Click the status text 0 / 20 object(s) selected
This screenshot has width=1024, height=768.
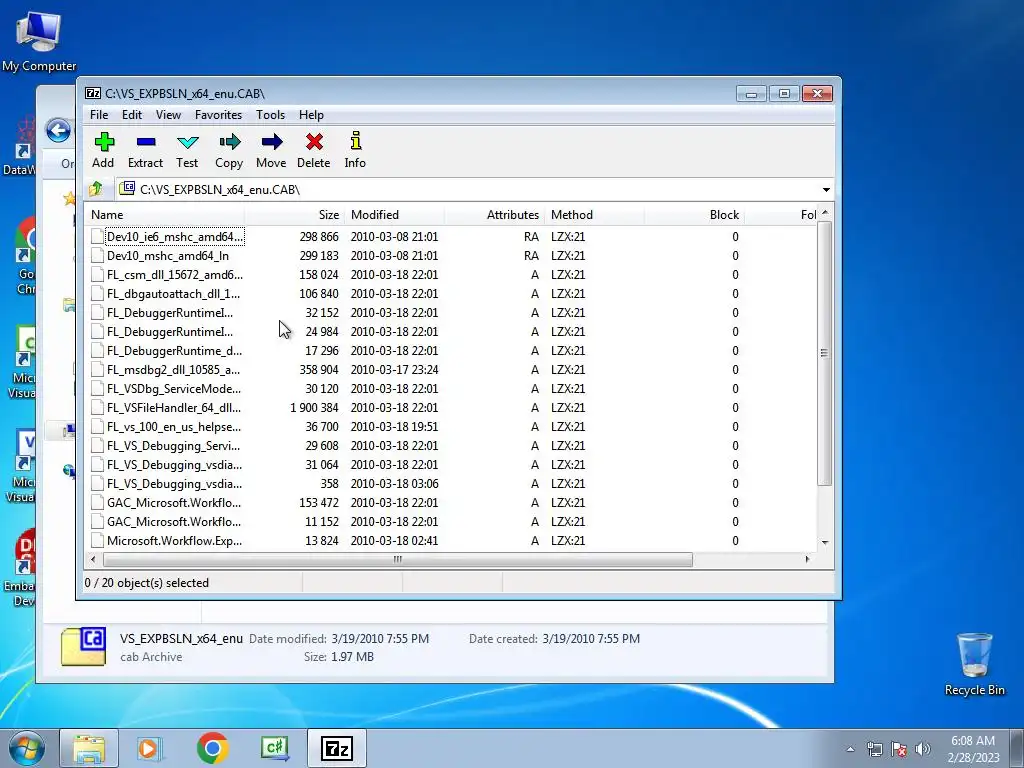(x=146, y=583)
